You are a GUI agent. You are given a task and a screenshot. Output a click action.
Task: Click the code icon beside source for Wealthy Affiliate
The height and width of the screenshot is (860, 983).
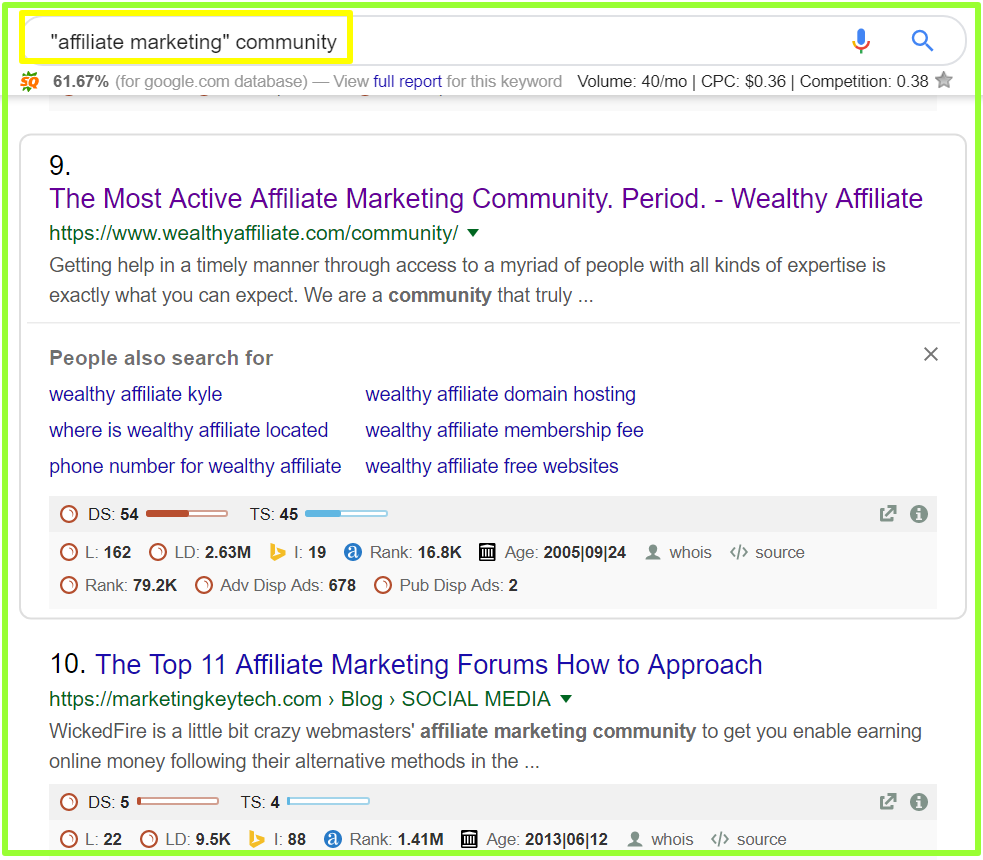739,552
